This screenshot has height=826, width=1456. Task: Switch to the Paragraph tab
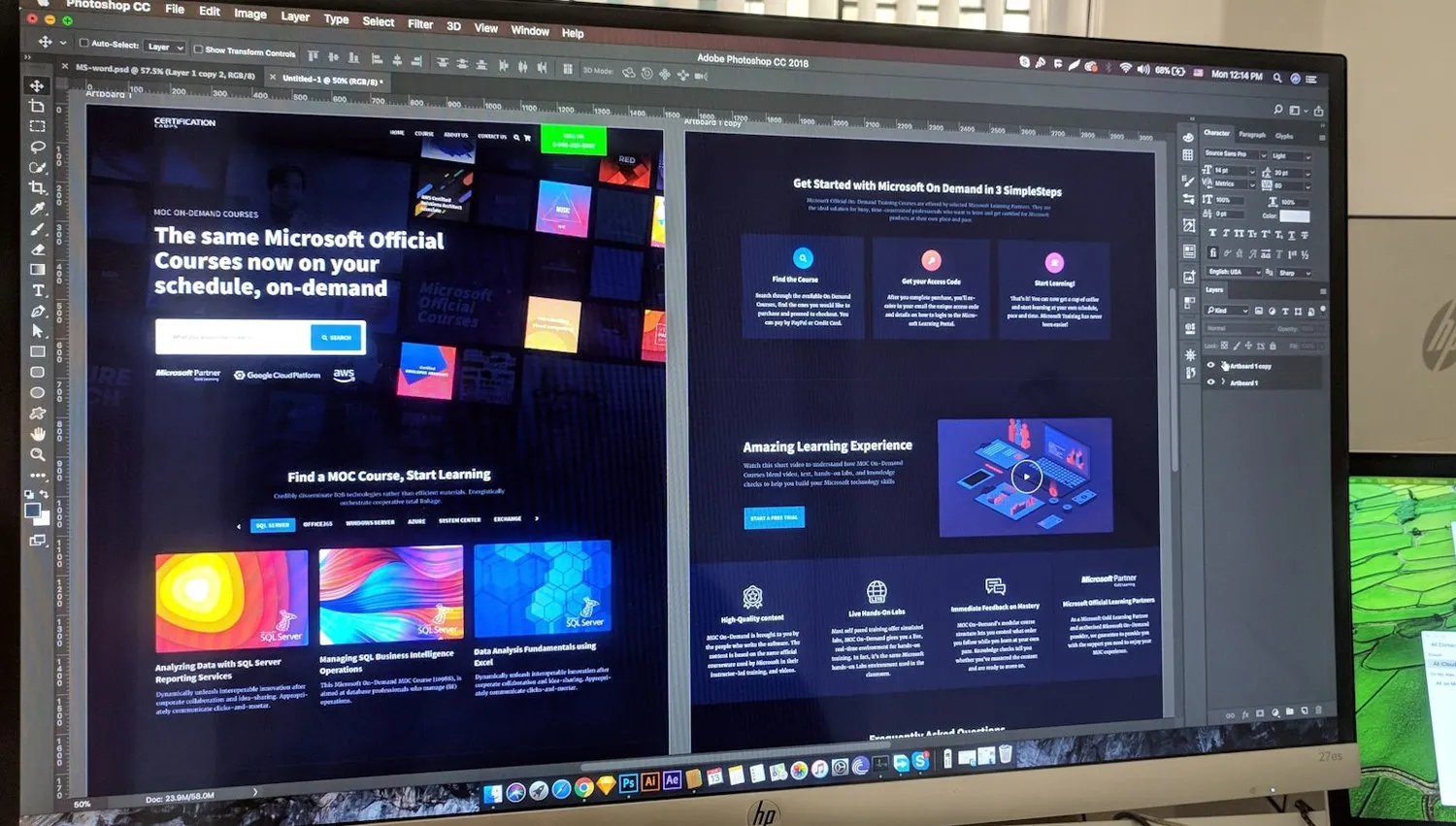point(1252,135)
